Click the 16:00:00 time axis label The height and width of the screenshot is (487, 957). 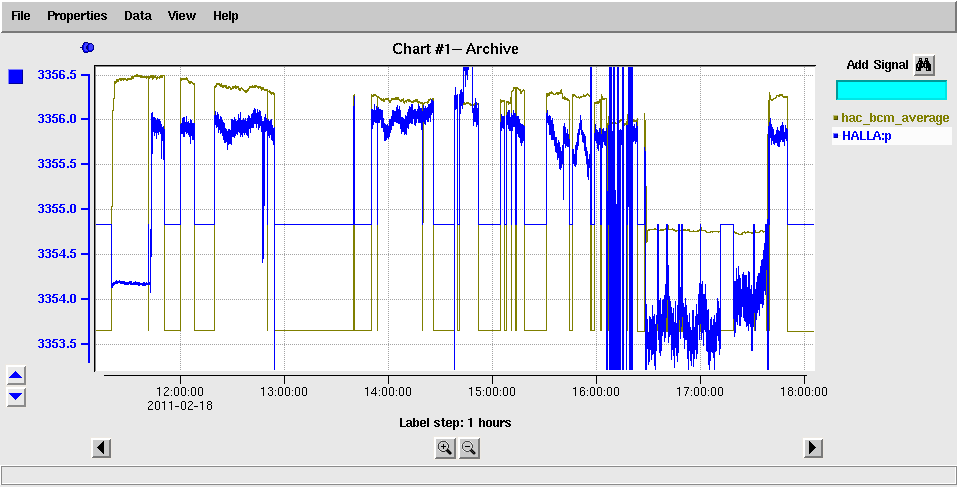(x=596, y=392)
